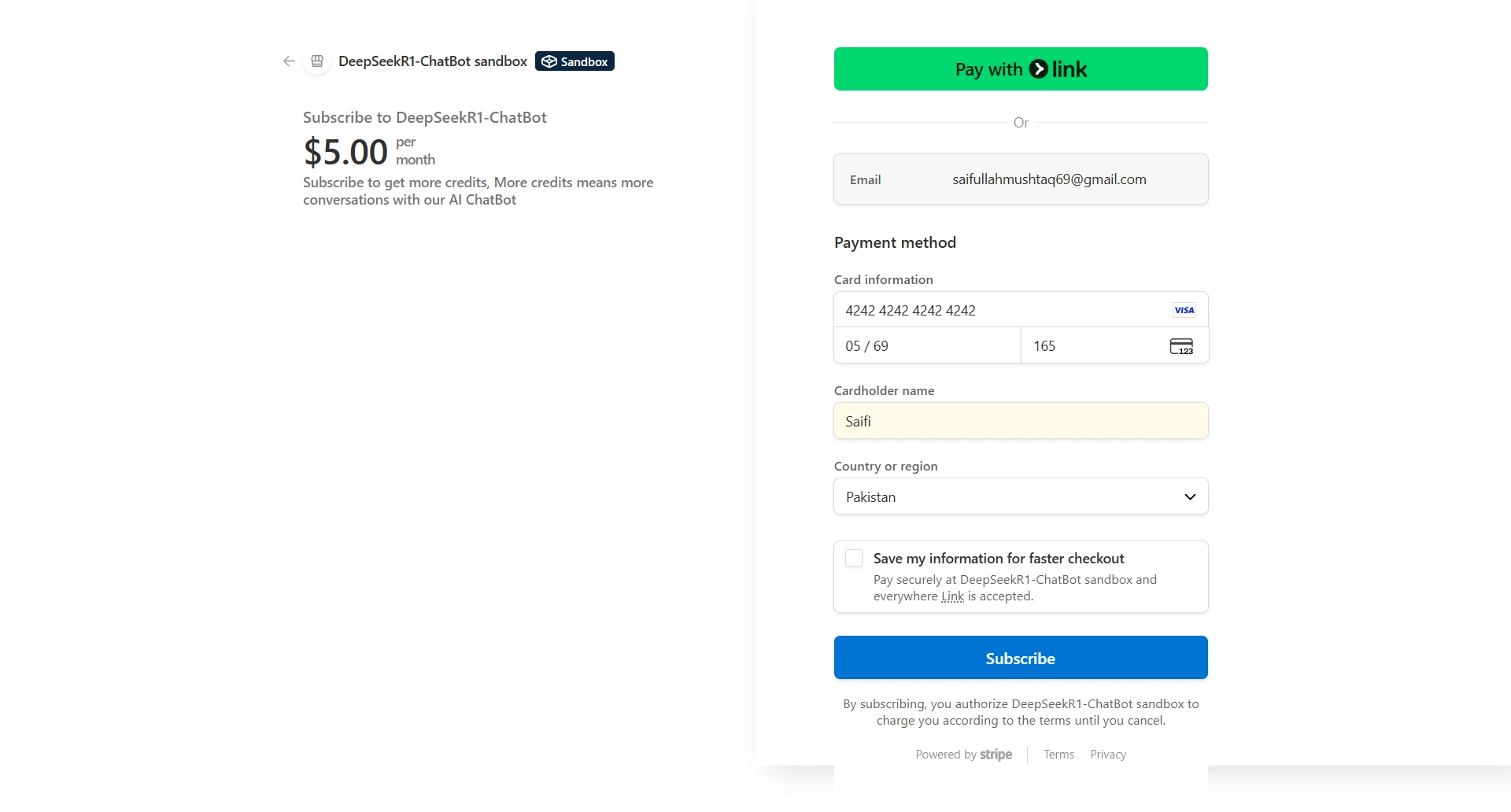Click the CVC card icon

tap(1181, 346)
